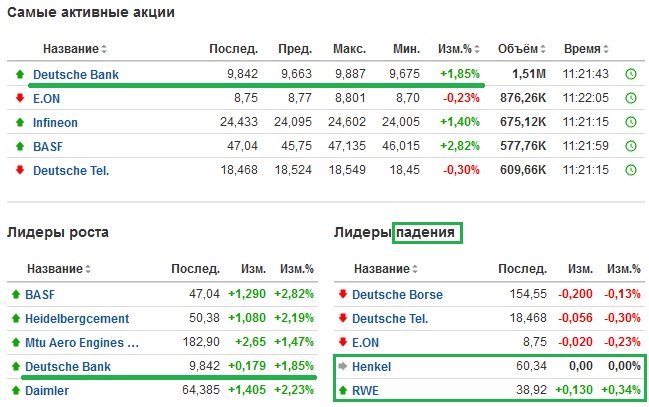Viewport: 649px width, 407px height.
Task: Click Самые активные акции heading
Action: point(91,12)
